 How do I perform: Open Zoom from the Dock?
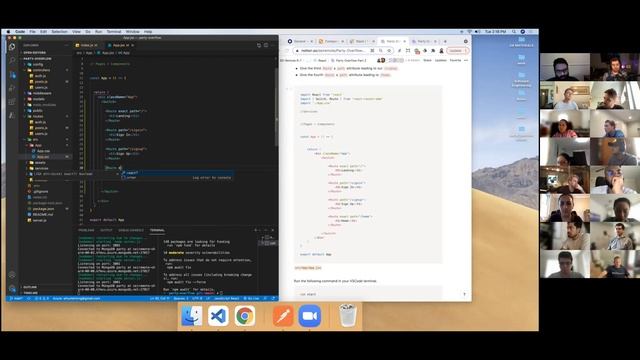[x=309, y=316]
